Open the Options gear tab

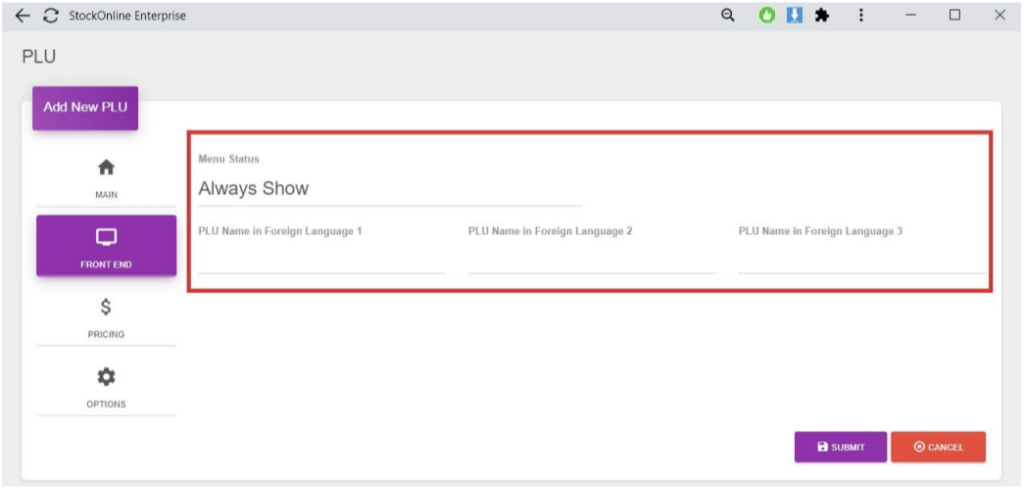tap(106, 386)
